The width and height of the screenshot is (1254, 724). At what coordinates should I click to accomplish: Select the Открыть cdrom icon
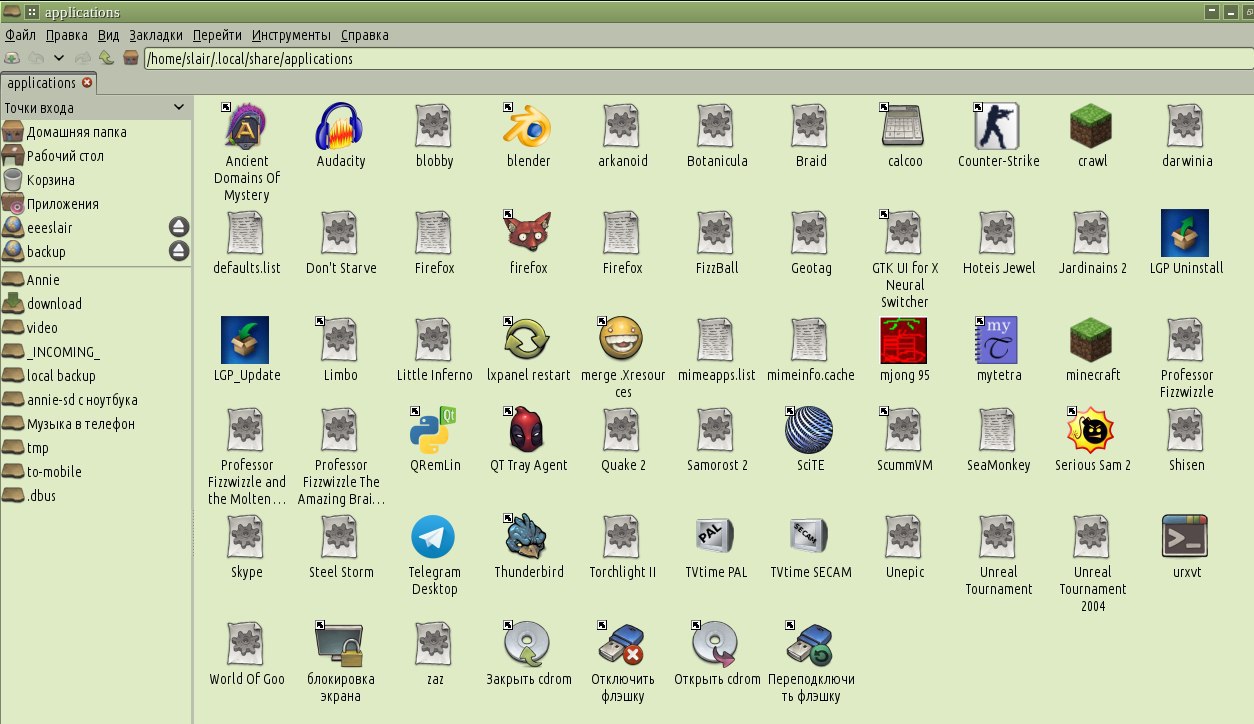[716, 644]
